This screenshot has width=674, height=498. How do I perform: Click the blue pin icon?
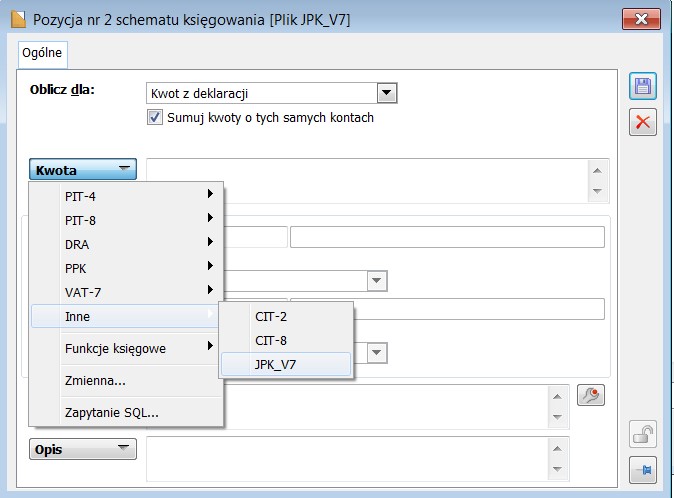pyautogui.click(x=643, y=470)
